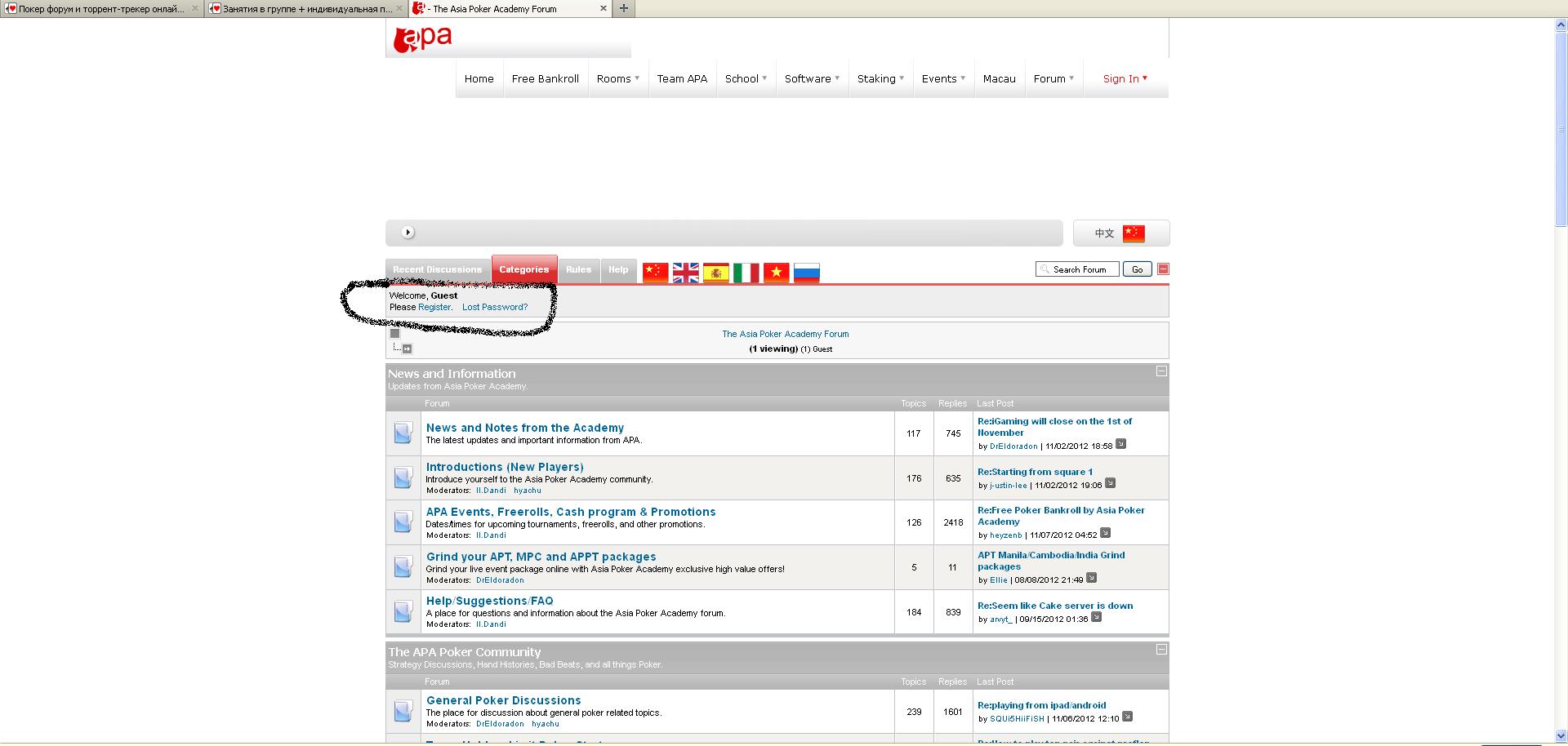This screenshot has width=1568, height=746.
Task: Open the Rooms dropdown menu
Action: point(618,78)
